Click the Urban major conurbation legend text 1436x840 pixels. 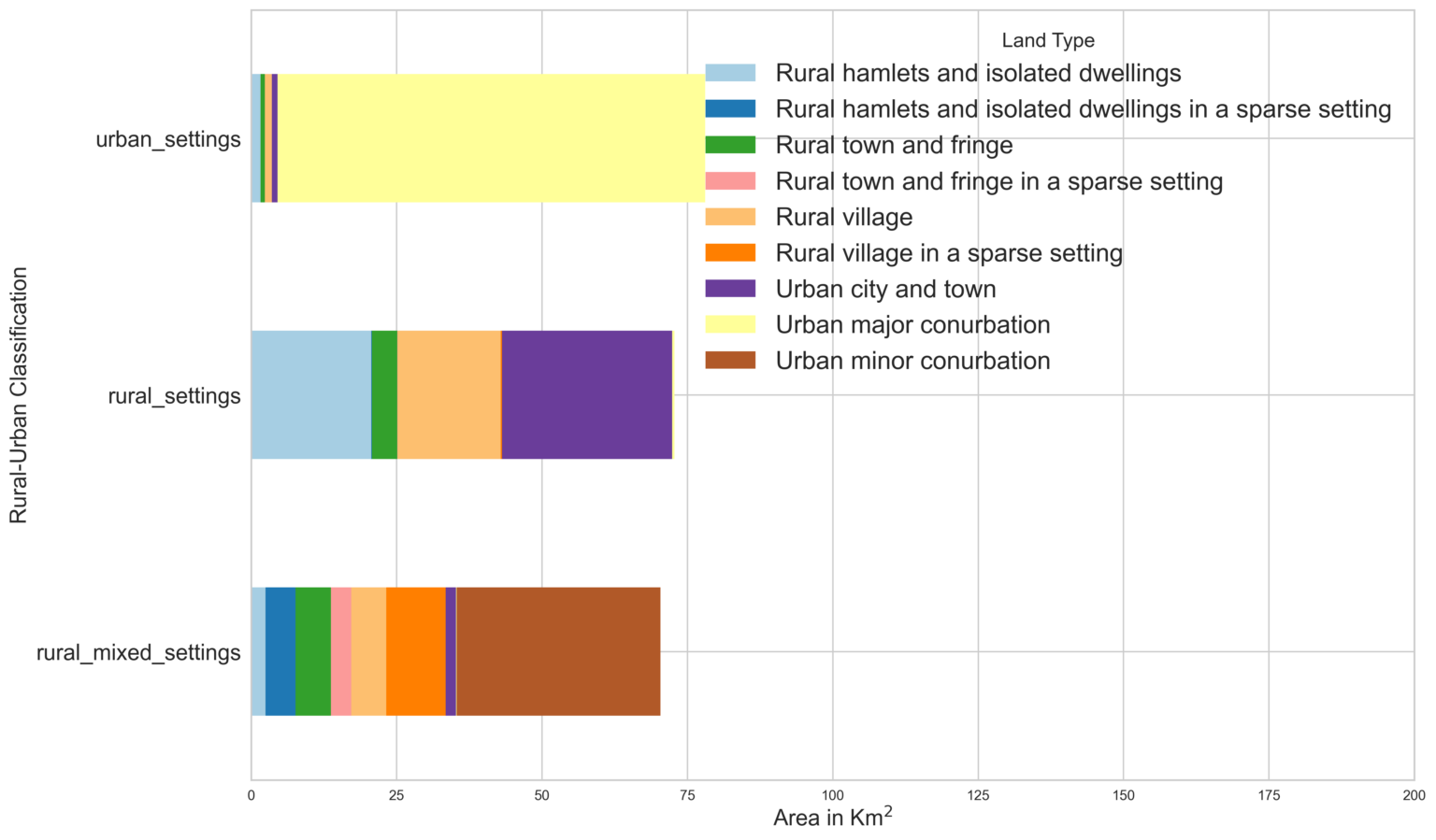coord(913,325)
